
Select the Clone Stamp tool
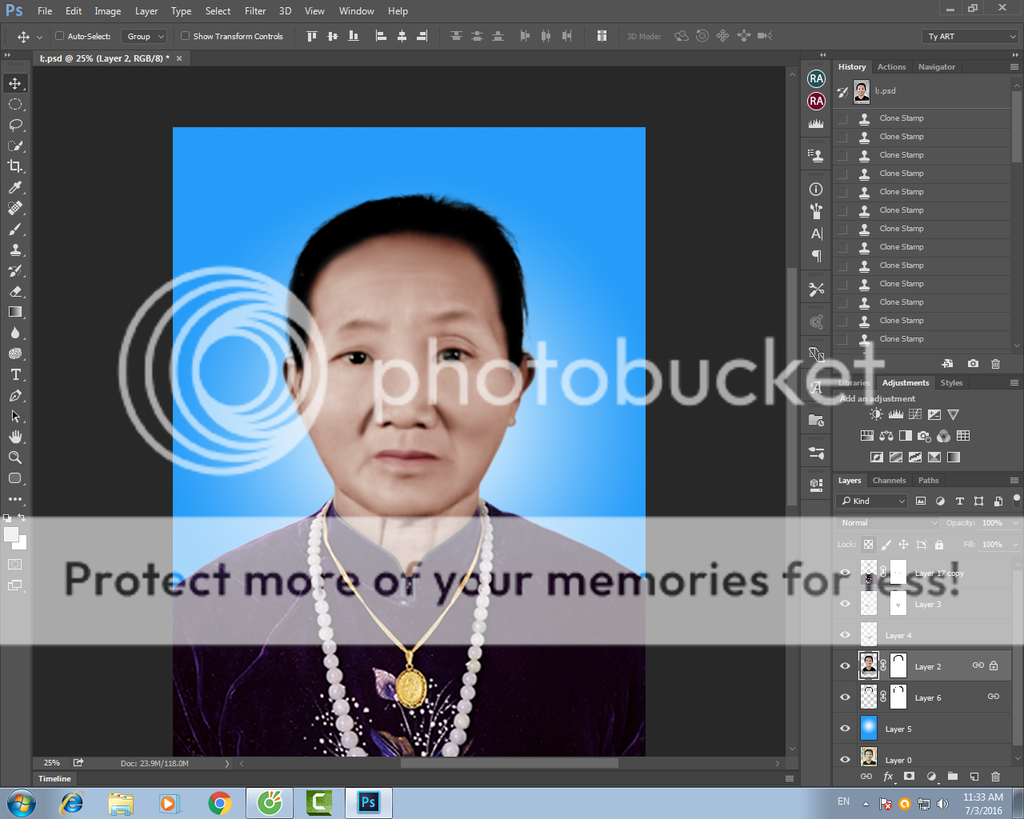coord(15,250)
